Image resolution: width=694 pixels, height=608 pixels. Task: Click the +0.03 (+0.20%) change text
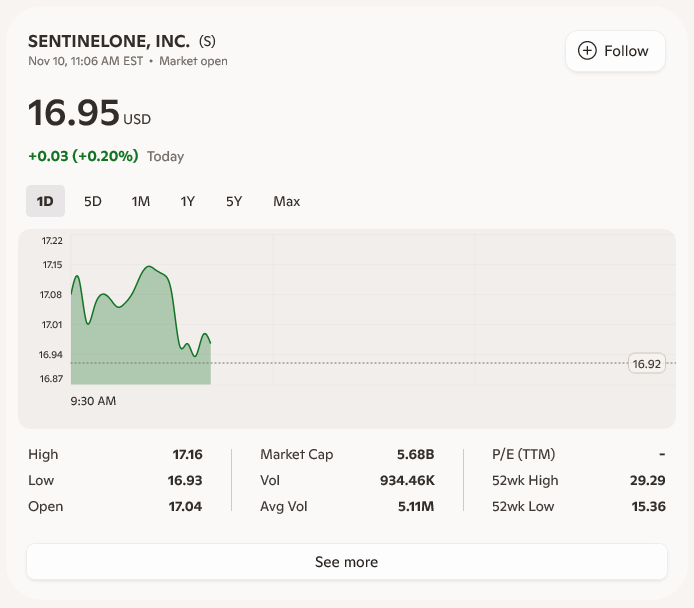[x=83, y=156]
